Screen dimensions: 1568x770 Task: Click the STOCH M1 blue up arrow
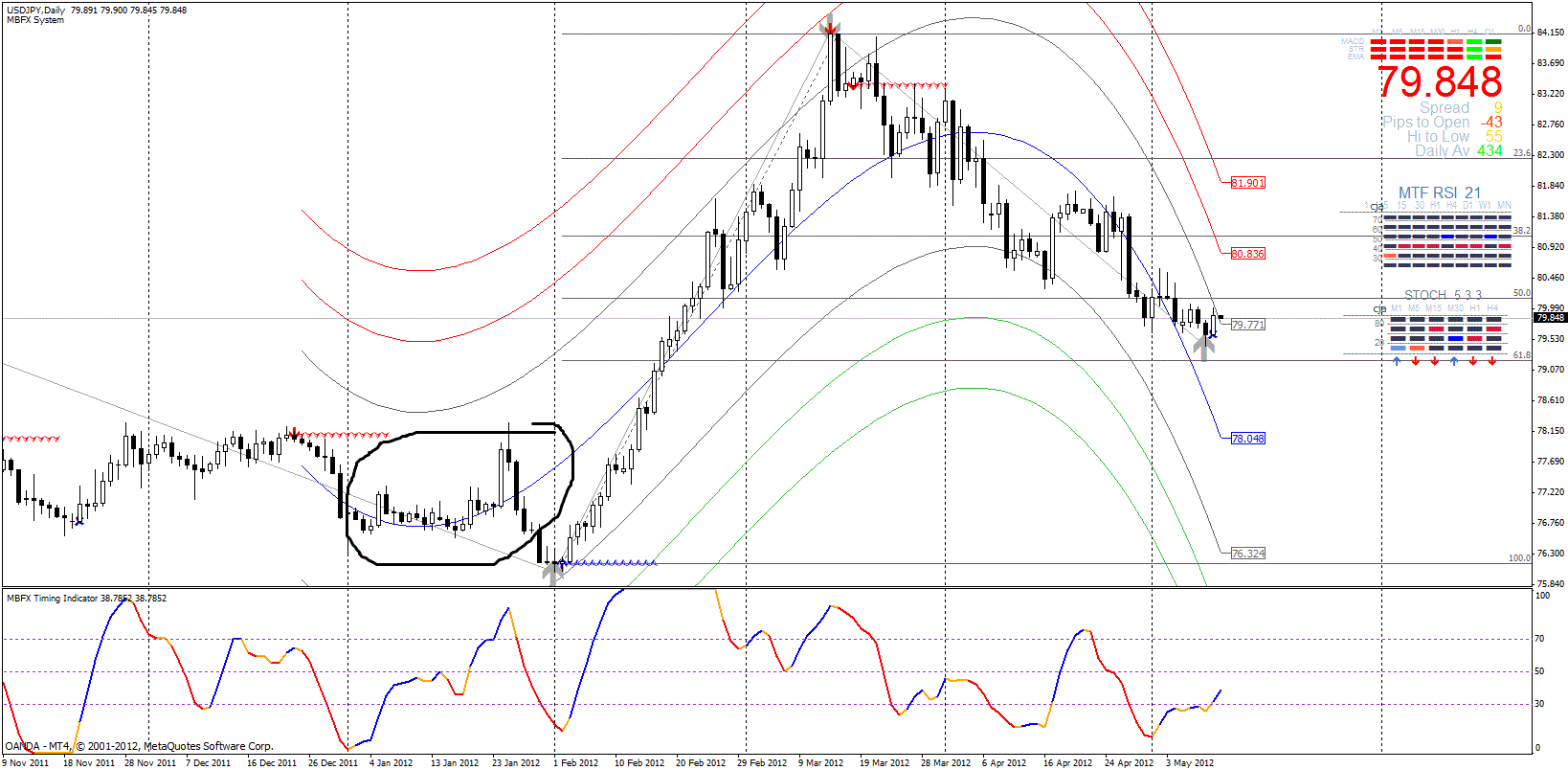1397,361
